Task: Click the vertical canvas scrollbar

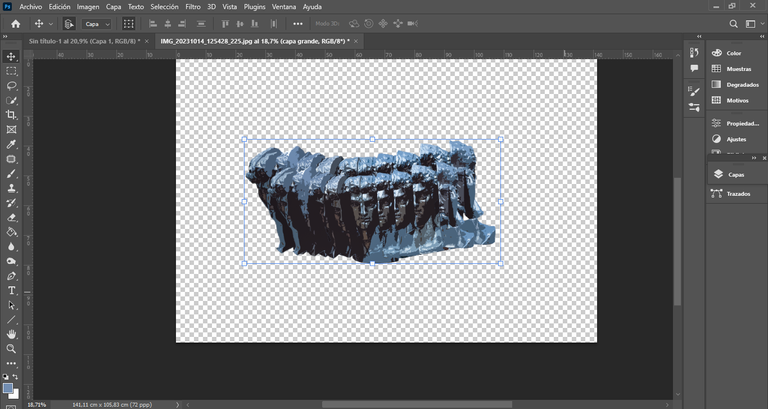Action: (x=678, y=241)
